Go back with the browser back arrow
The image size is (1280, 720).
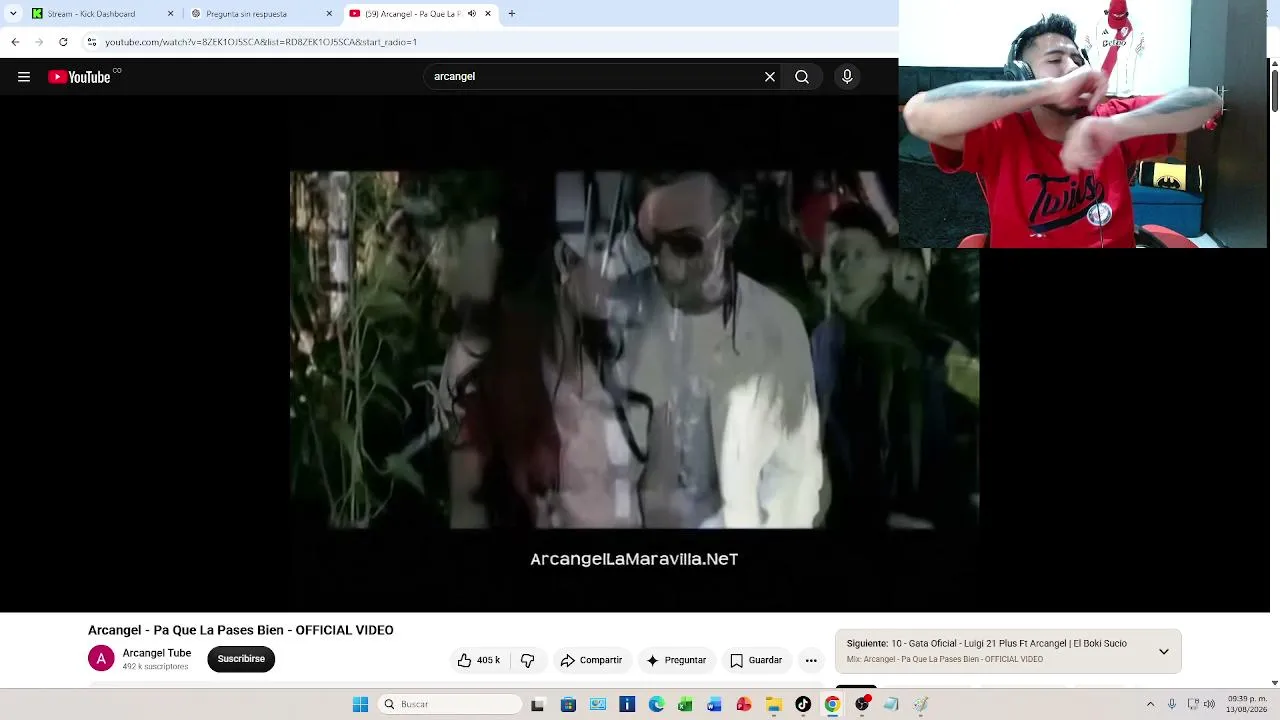click(x=15, y=42)
